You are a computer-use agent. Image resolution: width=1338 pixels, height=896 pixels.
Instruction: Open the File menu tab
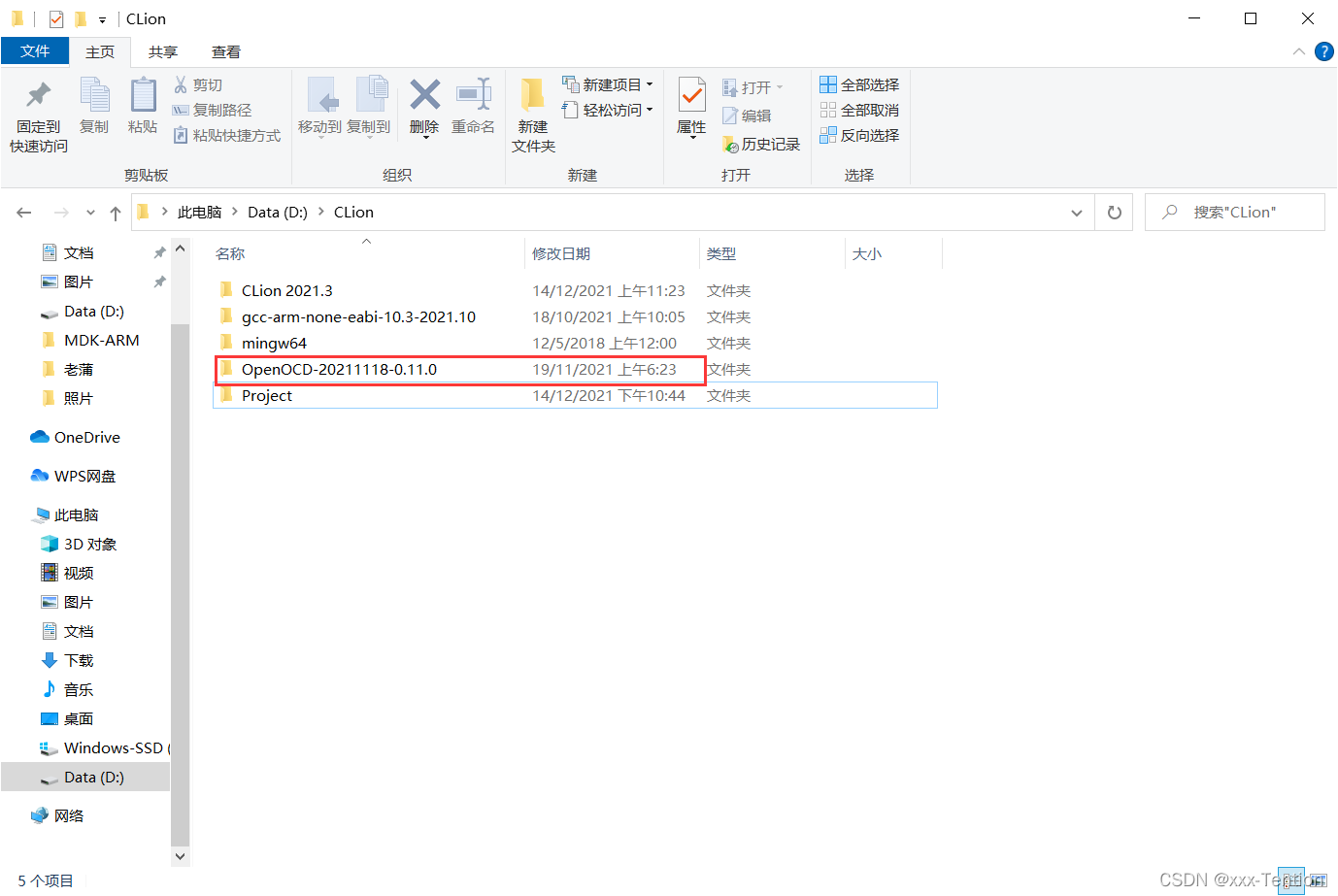click(x=35, y=51)
